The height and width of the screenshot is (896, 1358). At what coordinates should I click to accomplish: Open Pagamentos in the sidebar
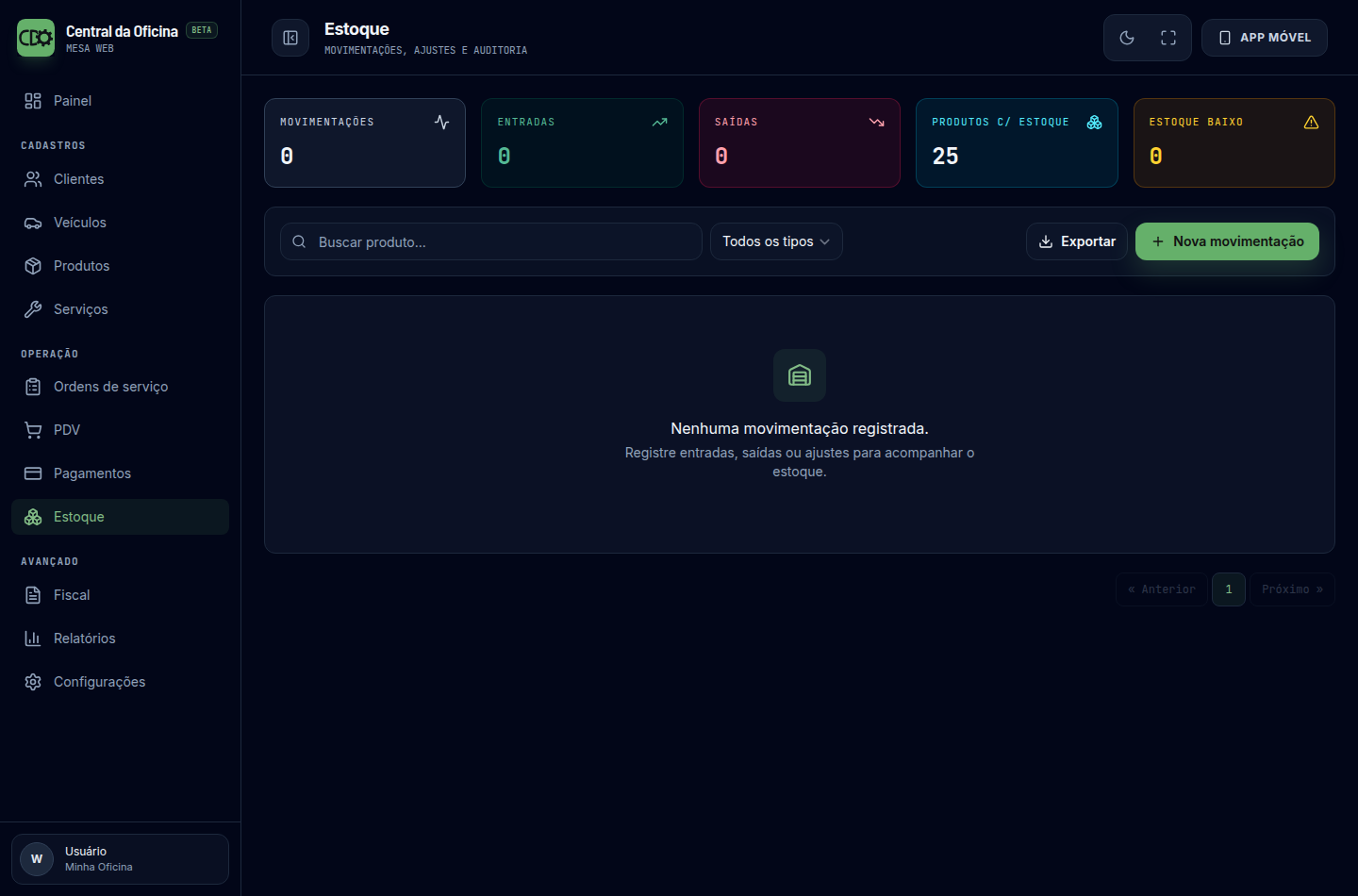[120, 473]
